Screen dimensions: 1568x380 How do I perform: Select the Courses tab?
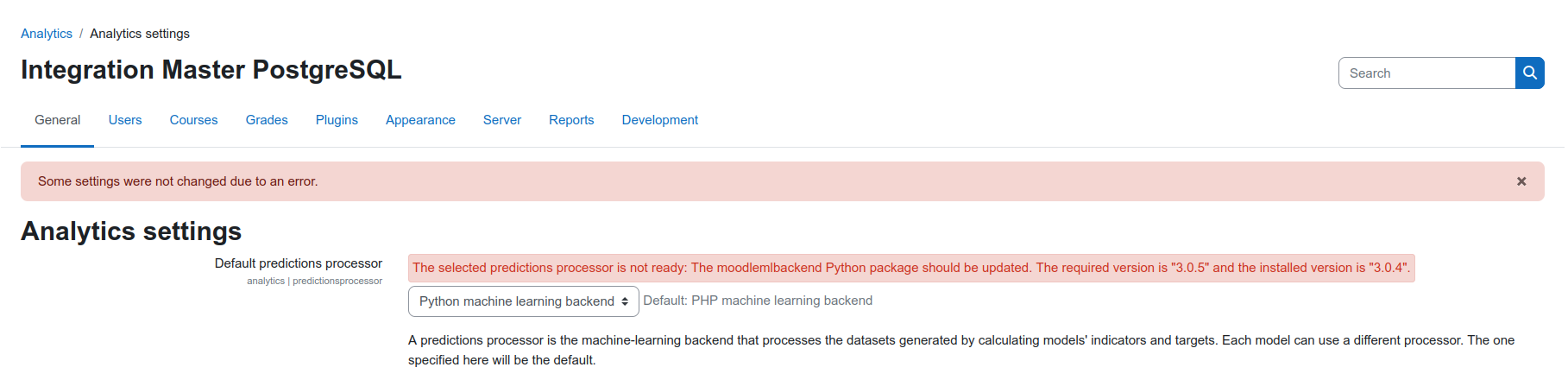click(x=193, y=120)
